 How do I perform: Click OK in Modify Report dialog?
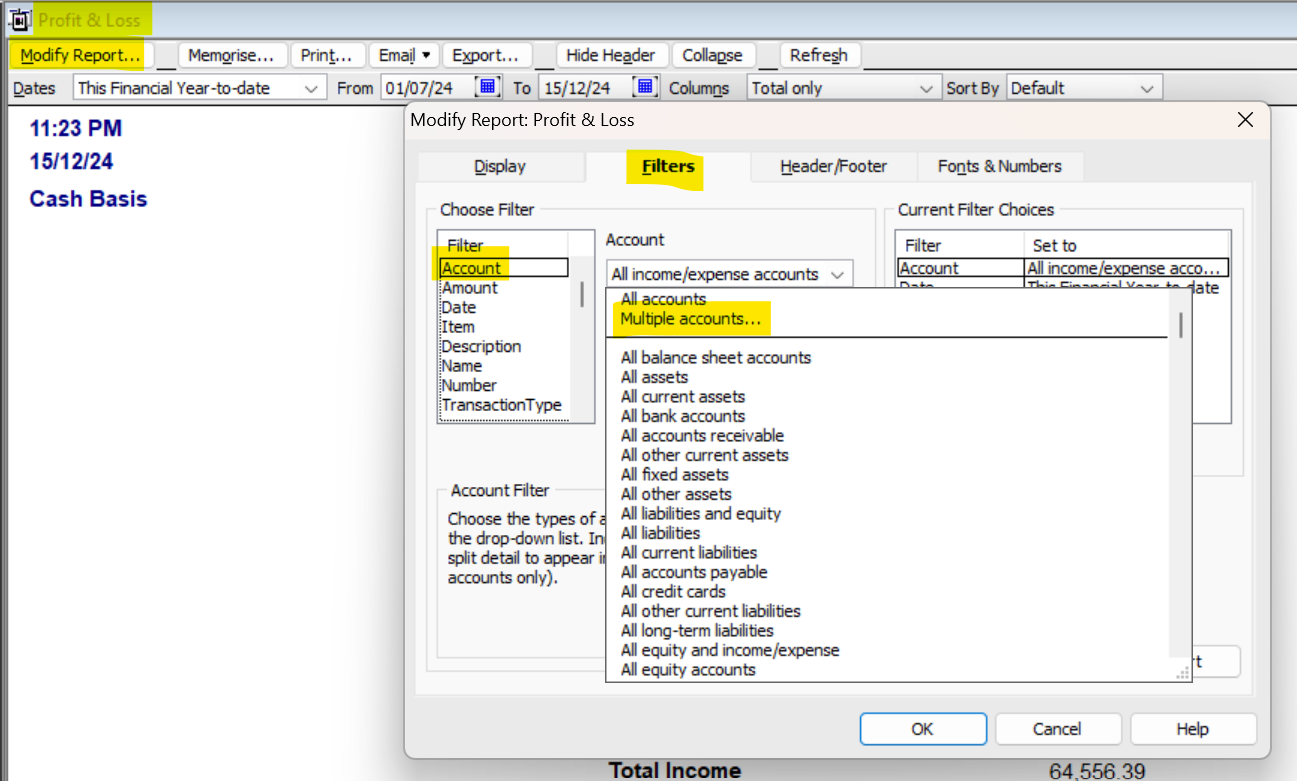pyautogui.click(x=923, y=729)
